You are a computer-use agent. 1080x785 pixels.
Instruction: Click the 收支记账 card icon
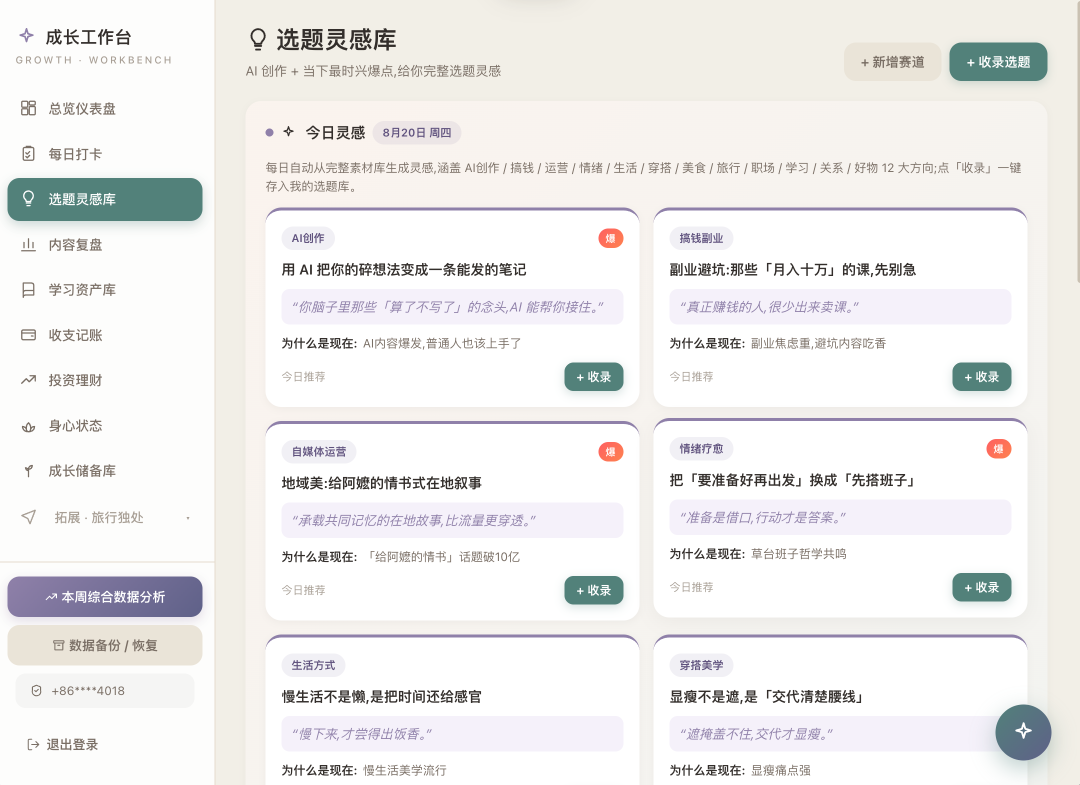pyautogui.click(x=28, y=335)
